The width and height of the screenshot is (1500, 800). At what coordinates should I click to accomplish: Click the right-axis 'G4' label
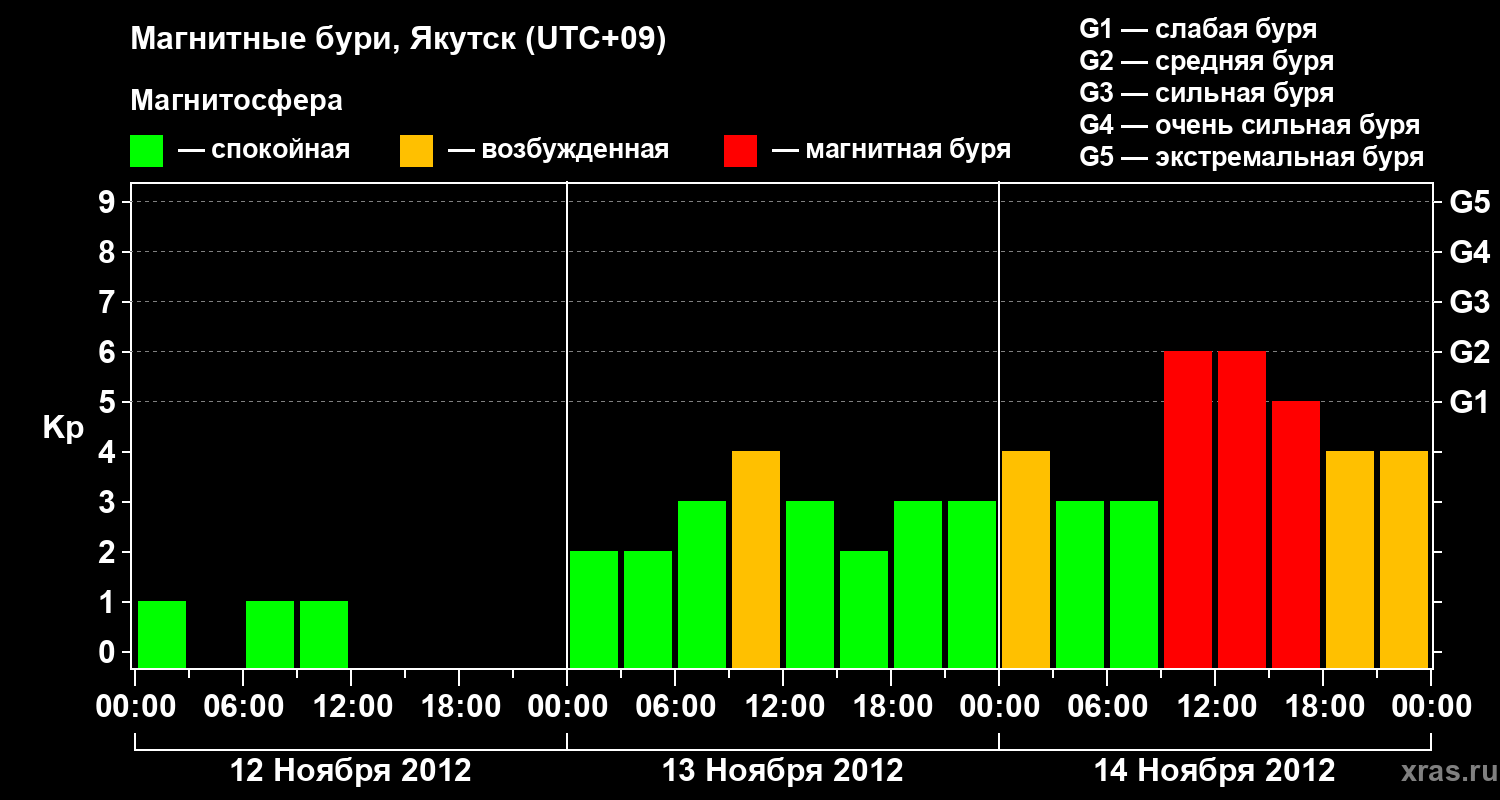click(1469, 252)
